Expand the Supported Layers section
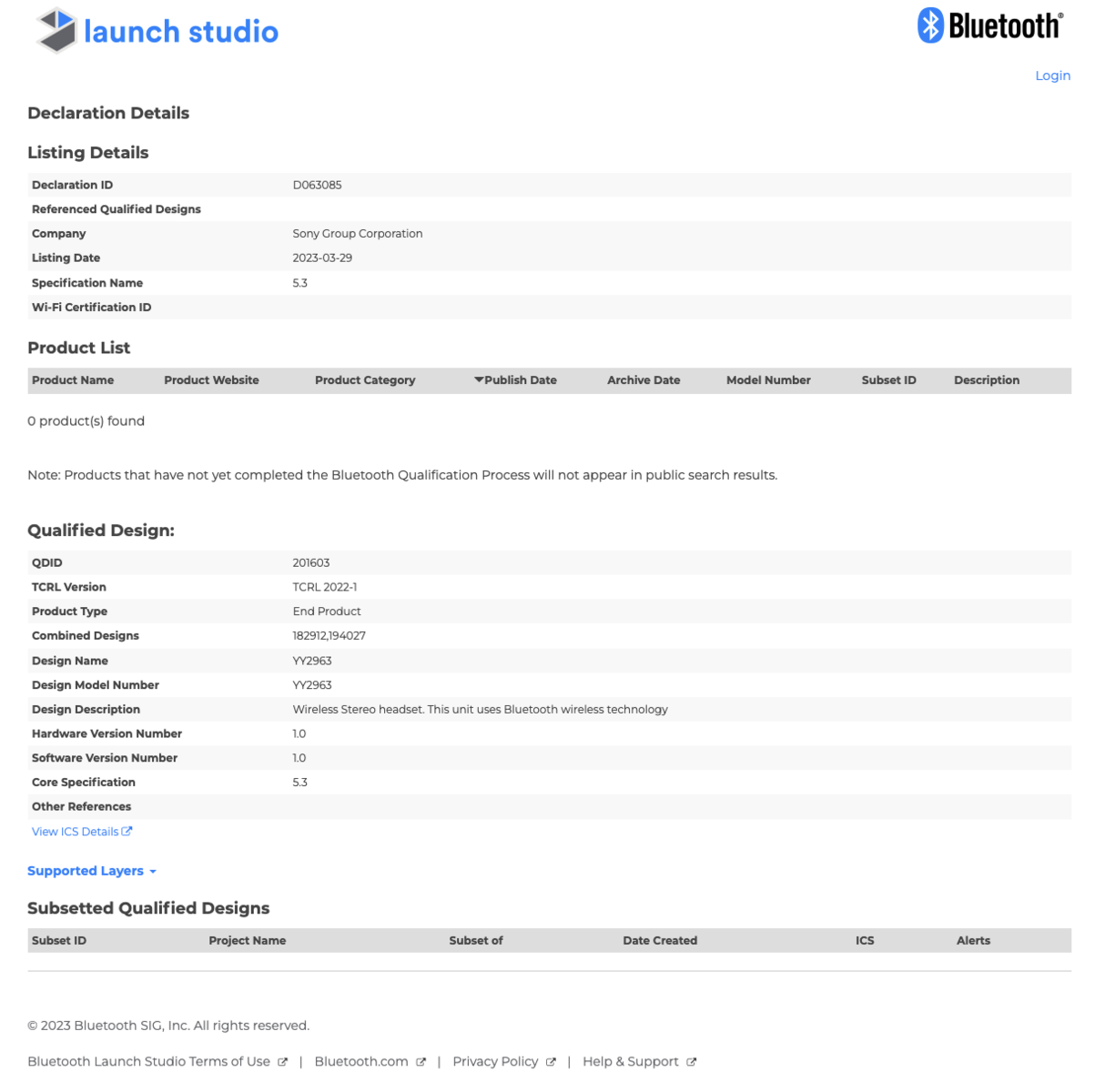The width and height of the screenshot is (1095, 1092). coord(91,871)
